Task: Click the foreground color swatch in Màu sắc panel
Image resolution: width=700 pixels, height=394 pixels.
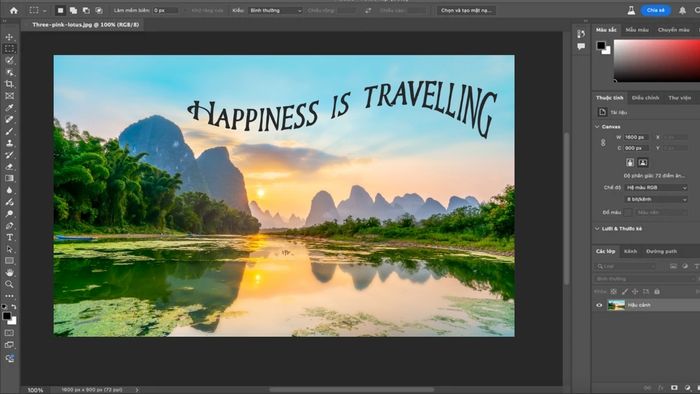Action: click(601, 46)
